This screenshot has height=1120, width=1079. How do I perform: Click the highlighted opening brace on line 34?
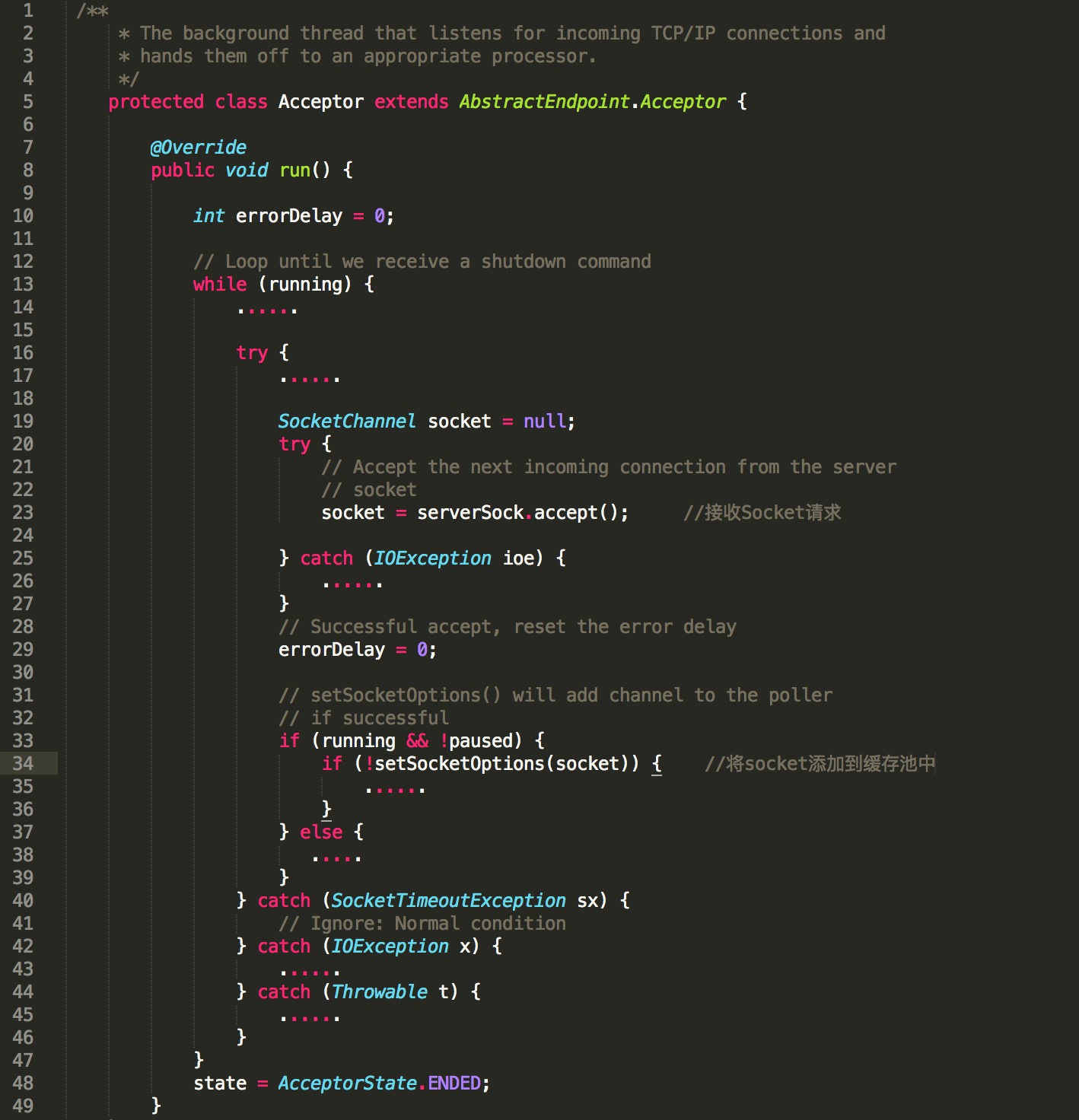[x=657, y=764]
